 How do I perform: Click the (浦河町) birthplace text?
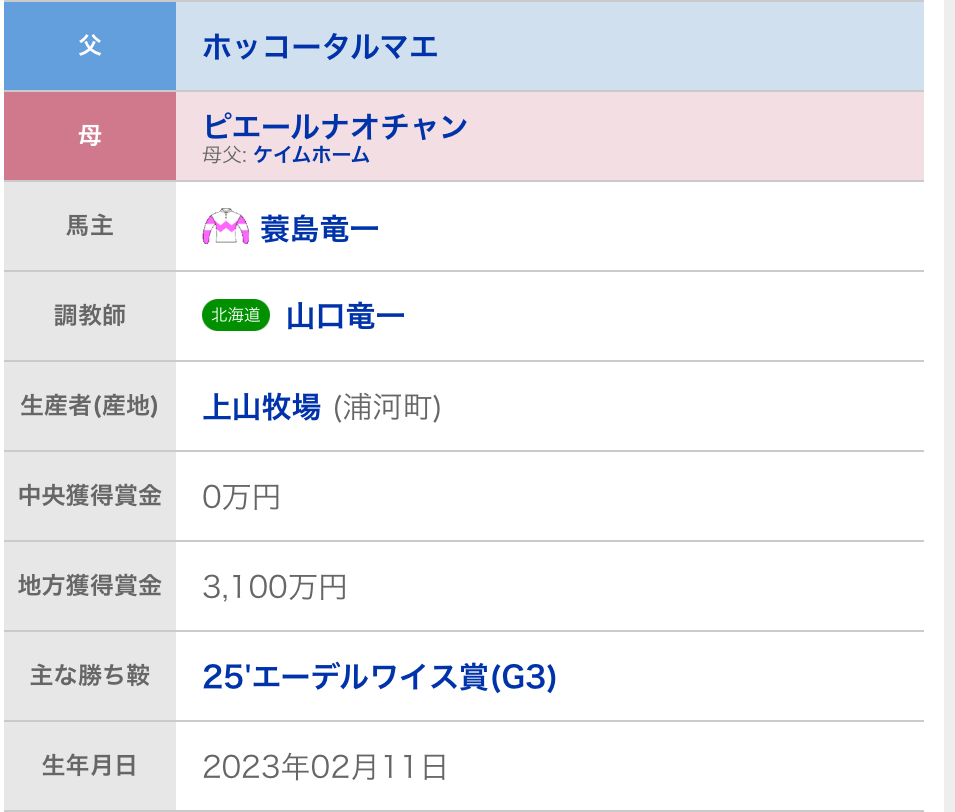pyautogui.click(x=387, y=407)
